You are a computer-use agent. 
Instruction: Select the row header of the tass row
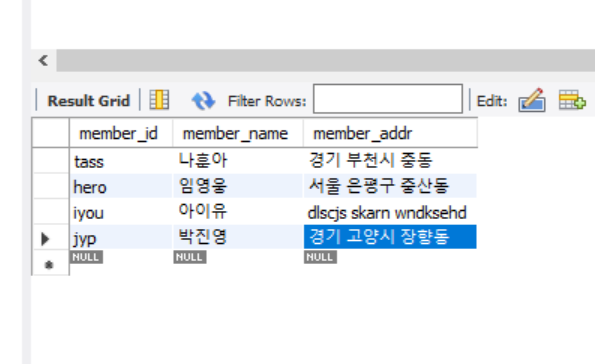point(51,161)
